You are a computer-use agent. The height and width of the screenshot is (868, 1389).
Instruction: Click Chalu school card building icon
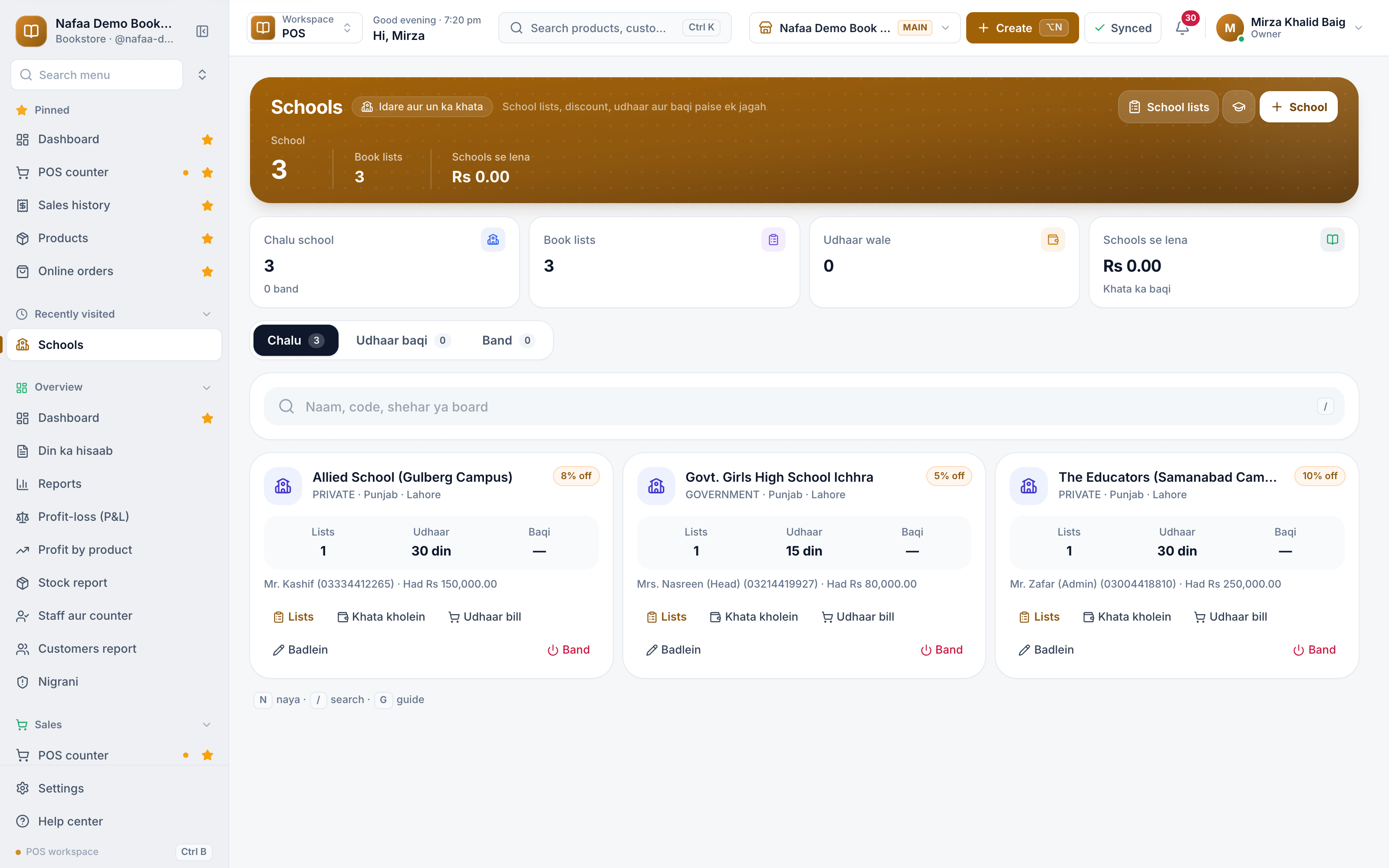coord(493,240)
